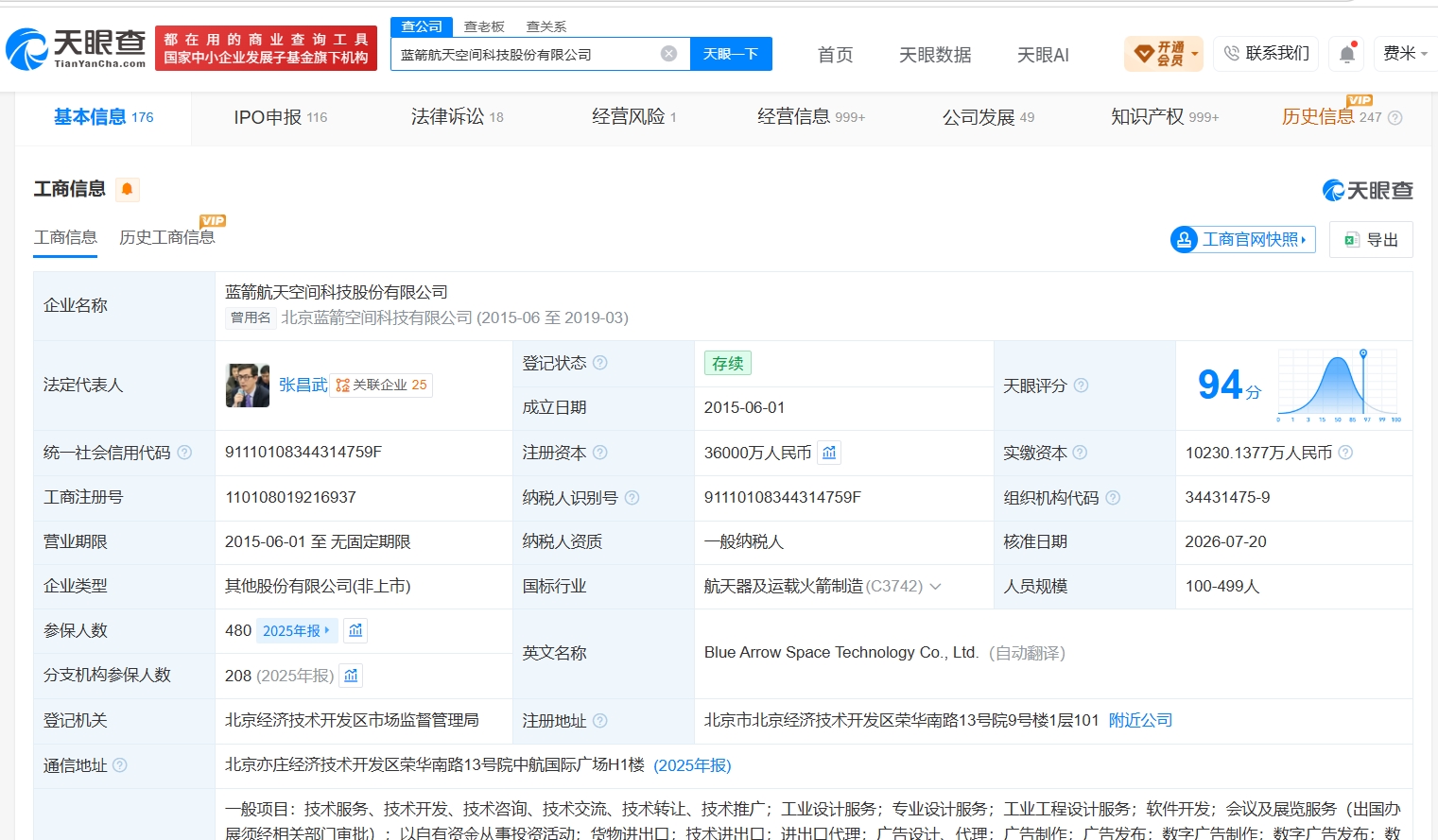
Task: Switch to the 查老板 search tab
Action: [484, 26]
